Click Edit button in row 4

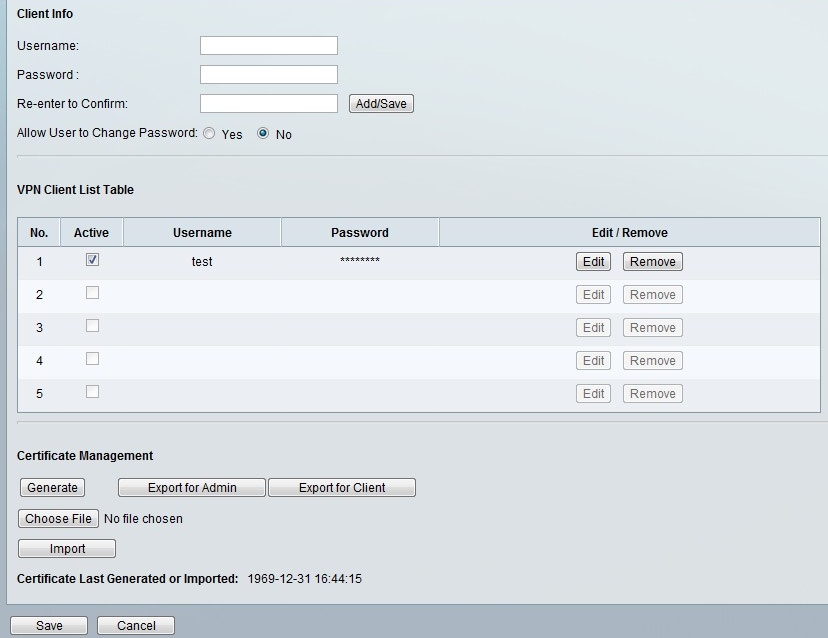coord(594,361)
